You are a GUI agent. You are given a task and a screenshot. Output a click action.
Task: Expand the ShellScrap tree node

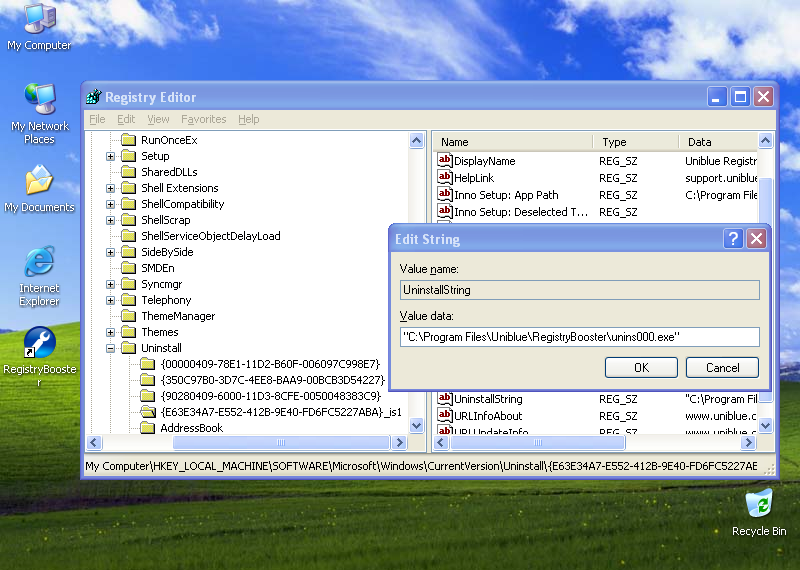110,220
